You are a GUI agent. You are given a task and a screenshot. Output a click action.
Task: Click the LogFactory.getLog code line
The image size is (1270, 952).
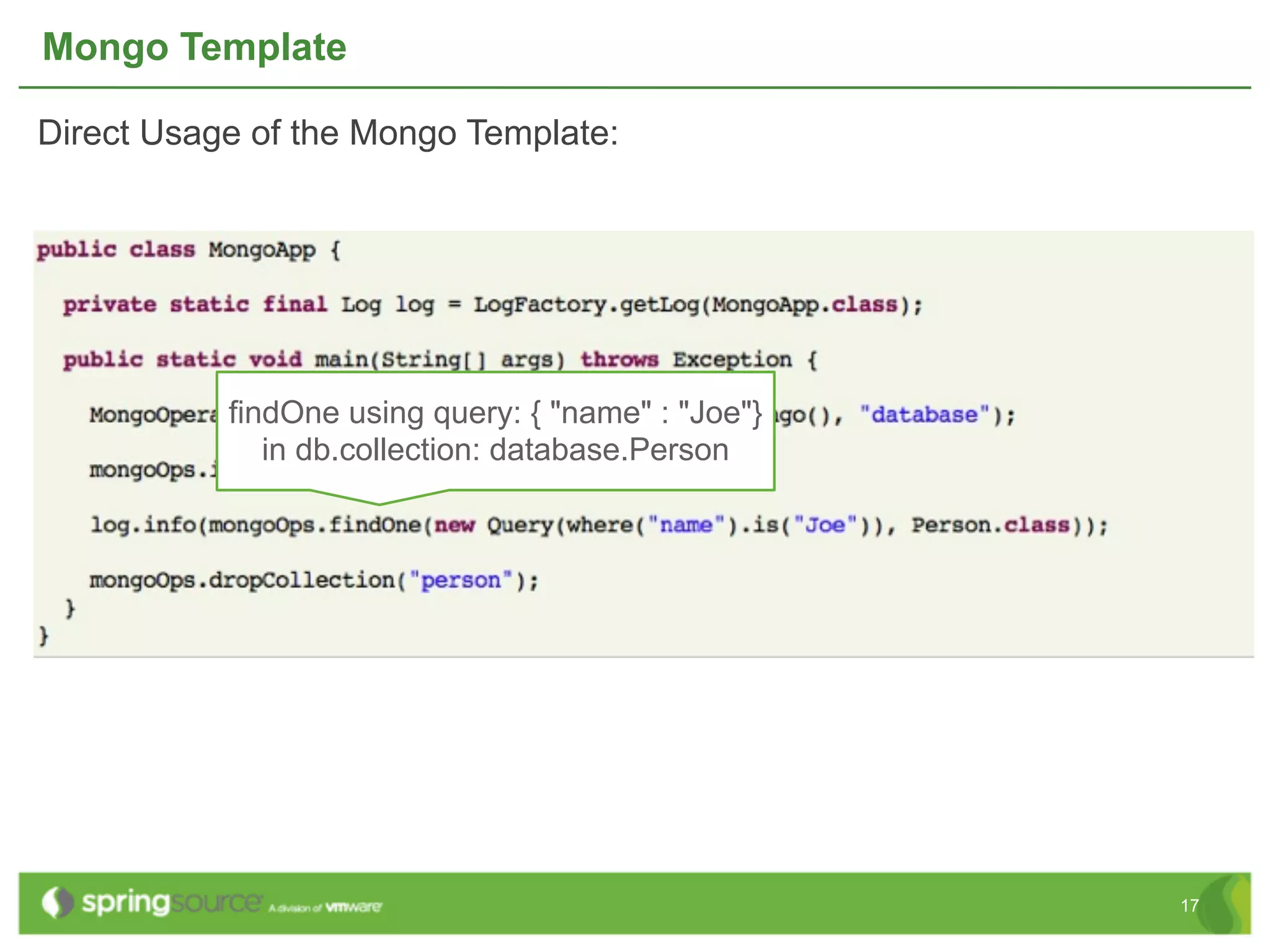point(493,305)
